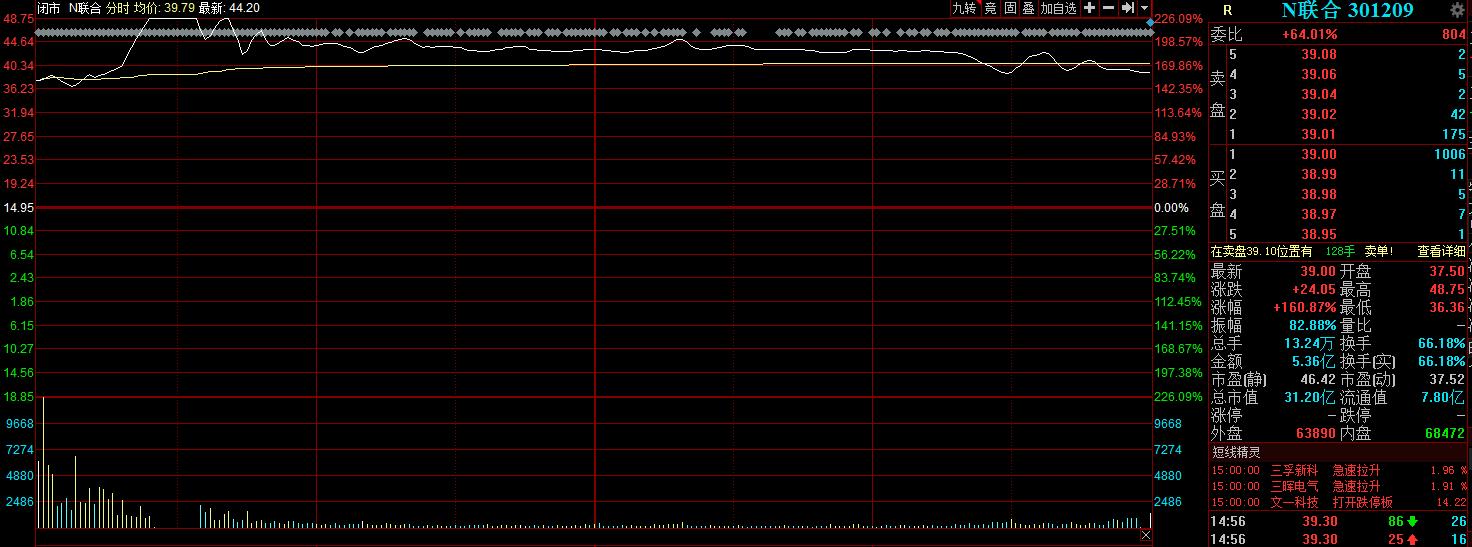Click the 九转 indicator button
Image resolution: width=1472 pixels, height=547 pixels.
tap(964, 8)
